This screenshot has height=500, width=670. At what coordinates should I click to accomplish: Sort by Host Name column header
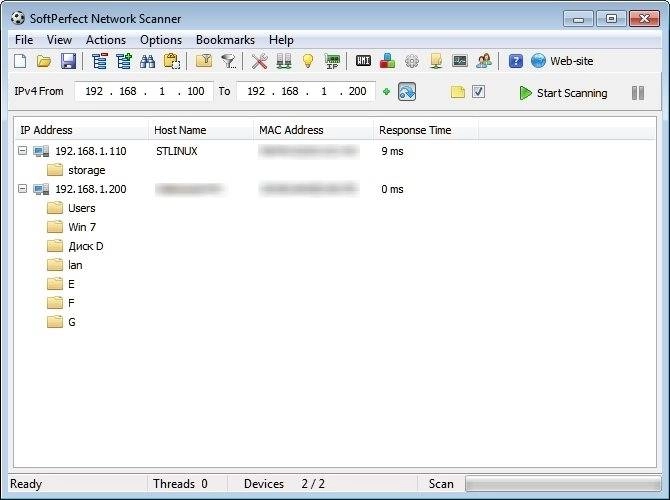coord(201,130)
